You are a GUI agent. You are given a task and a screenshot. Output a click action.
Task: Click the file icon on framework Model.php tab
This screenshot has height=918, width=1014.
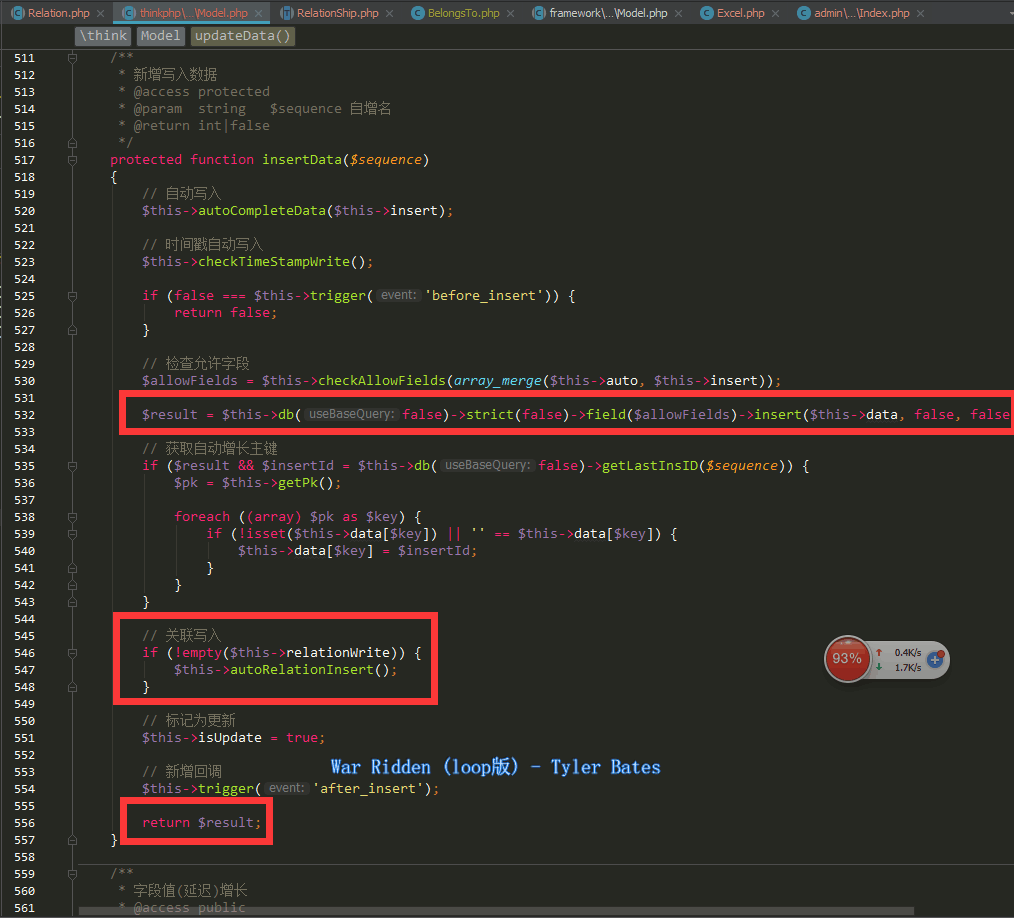tap(541, 11)
